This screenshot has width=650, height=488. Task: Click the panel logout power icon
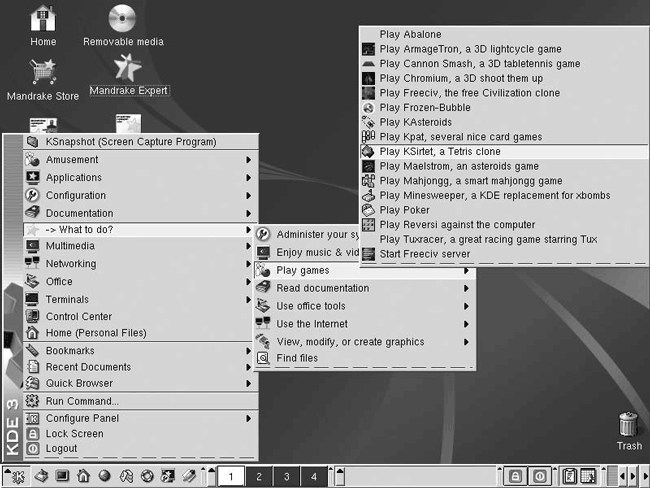click(539, 476)
